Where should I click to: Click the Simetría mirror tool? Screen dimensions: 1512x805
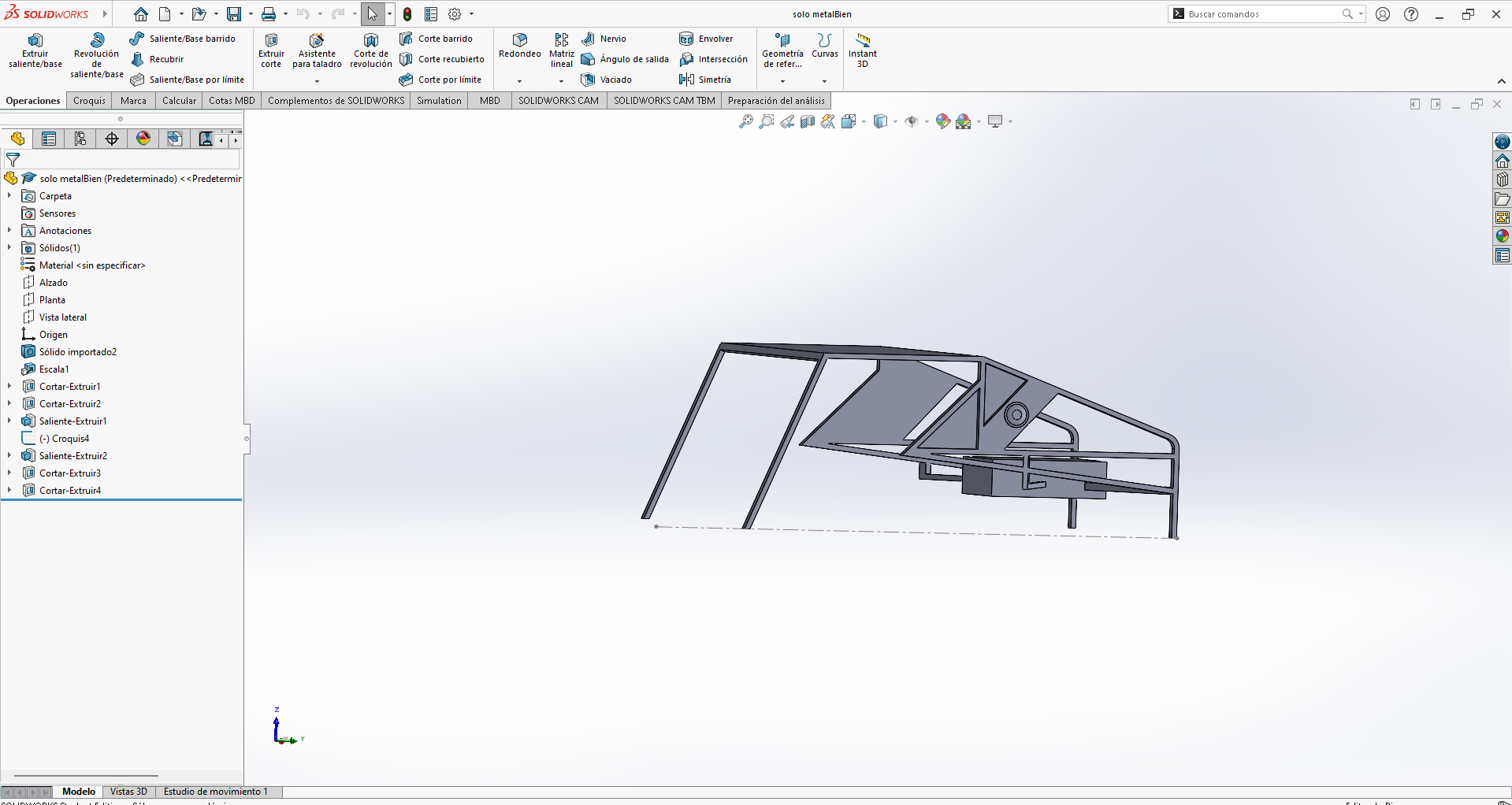click(705, 80)
